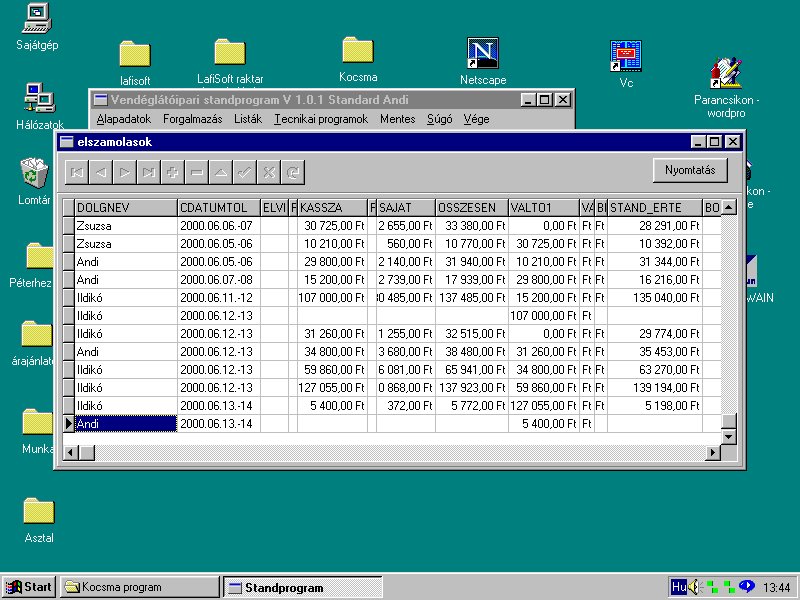
Task: Switch to Kocsma program in the taskbar
Action: pyautogui.click(x=139, y=587)
